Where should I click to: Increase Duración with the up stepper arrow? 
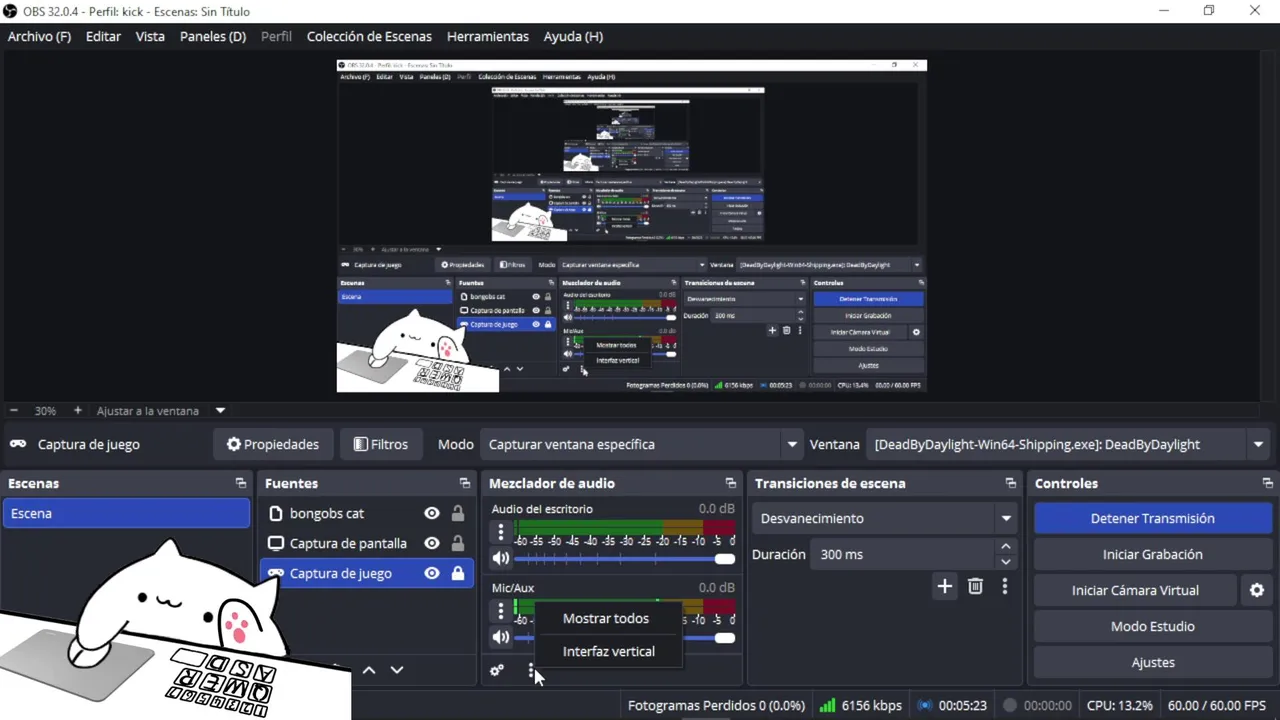1006,547
